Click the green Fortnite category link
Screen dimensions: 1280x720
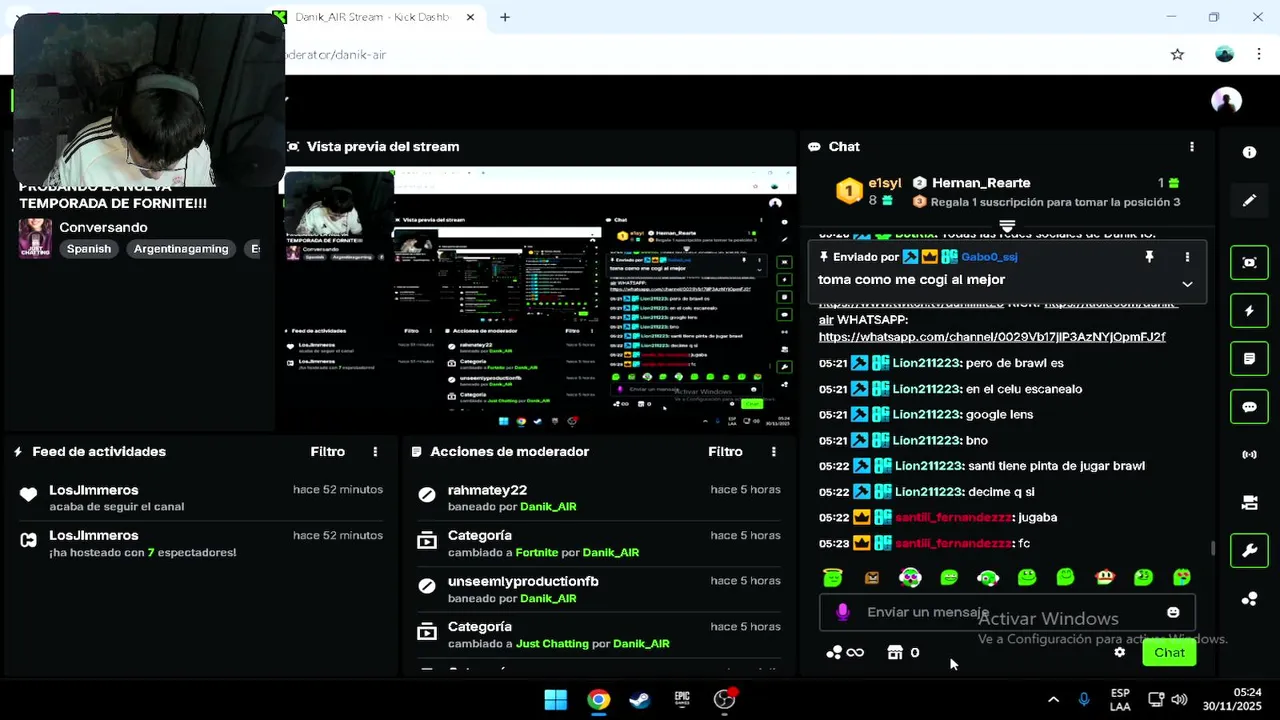536,552
